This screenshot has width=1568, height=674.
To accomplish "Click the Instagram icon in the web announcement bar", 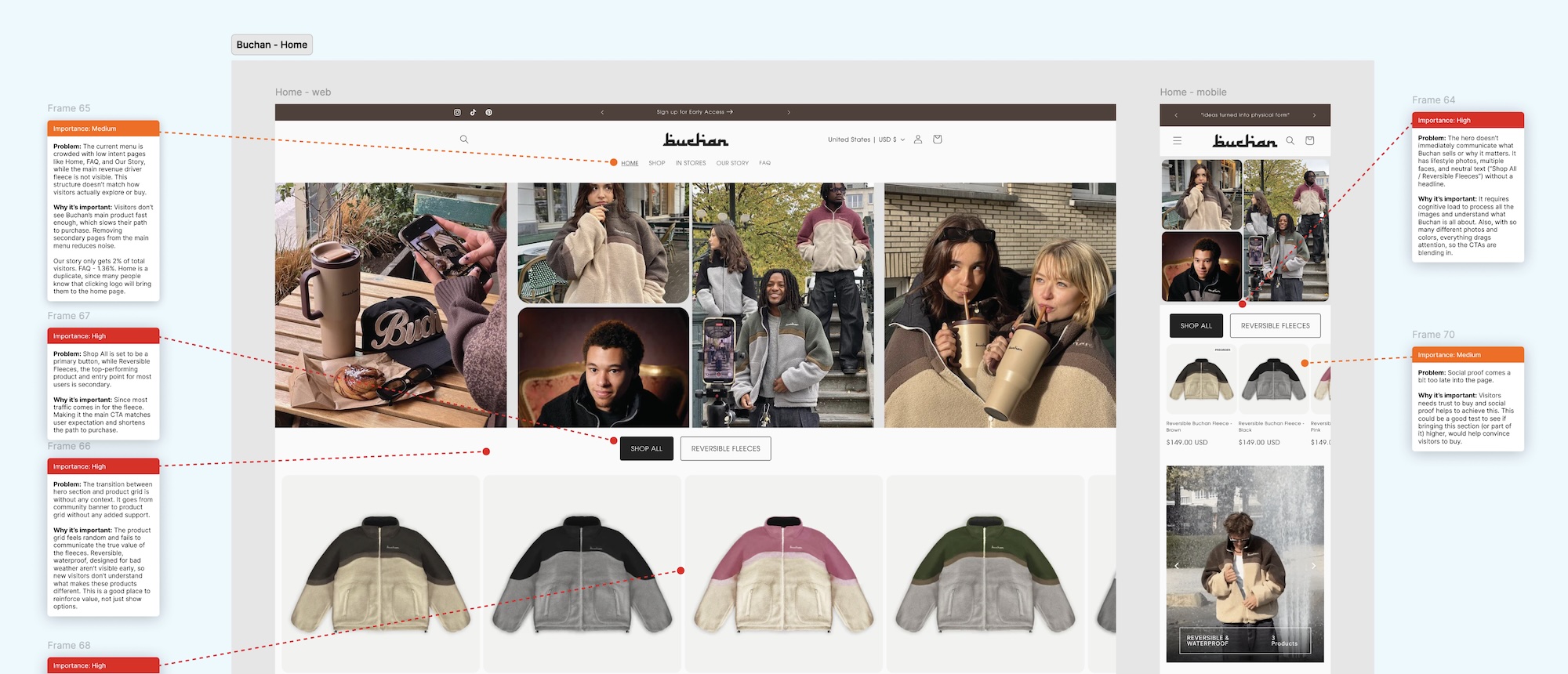I will [x=457, y=112].
